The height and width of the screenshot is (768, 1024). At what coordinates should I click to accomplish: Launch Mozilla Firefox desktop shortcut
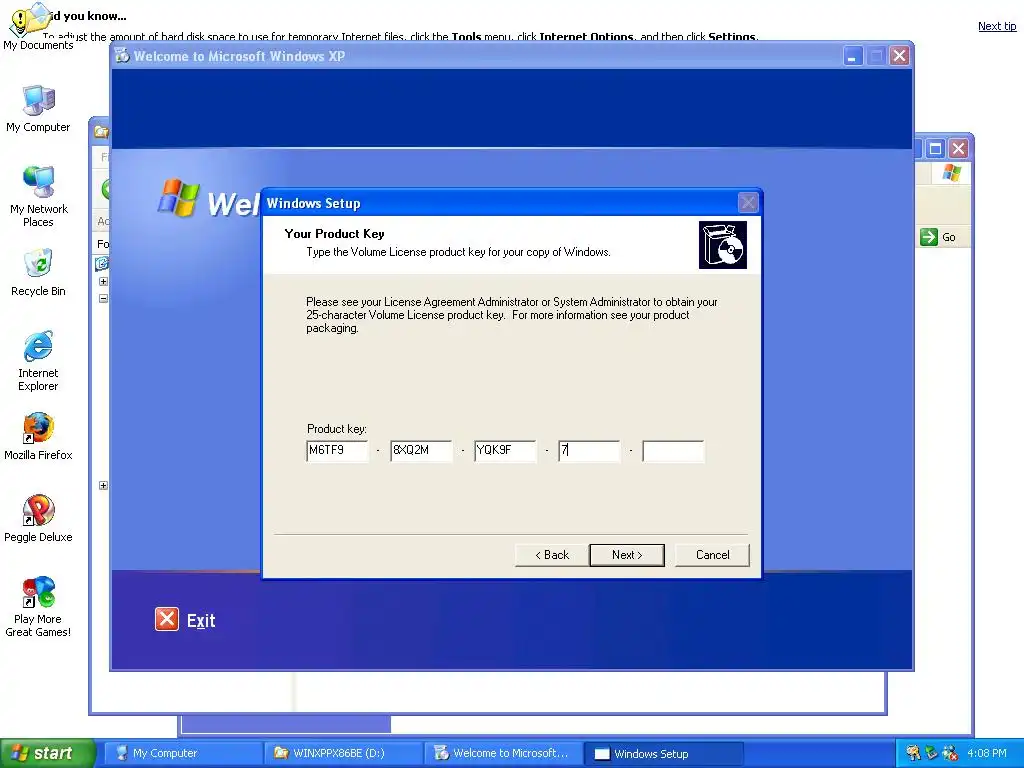pyautogui.click(x=38, y=436)
